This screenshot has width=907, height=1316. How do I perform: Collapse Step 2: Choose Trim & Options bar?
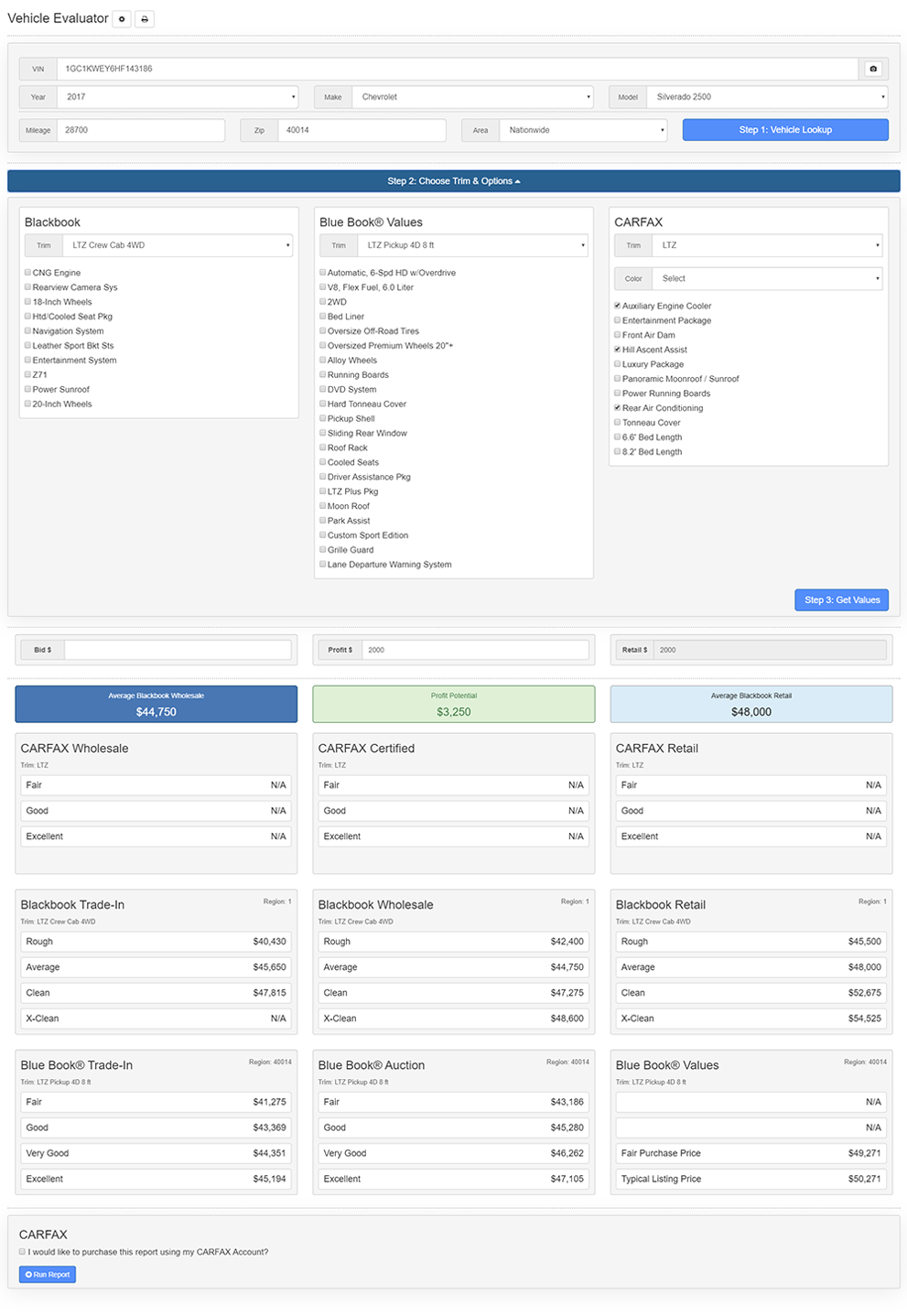click(x=454, y=181)
